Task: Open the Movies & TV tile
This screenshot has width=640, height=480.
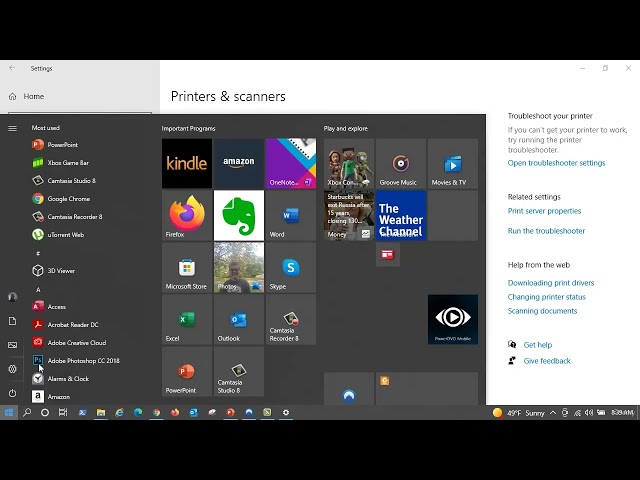Action: (x=453, y=163)
